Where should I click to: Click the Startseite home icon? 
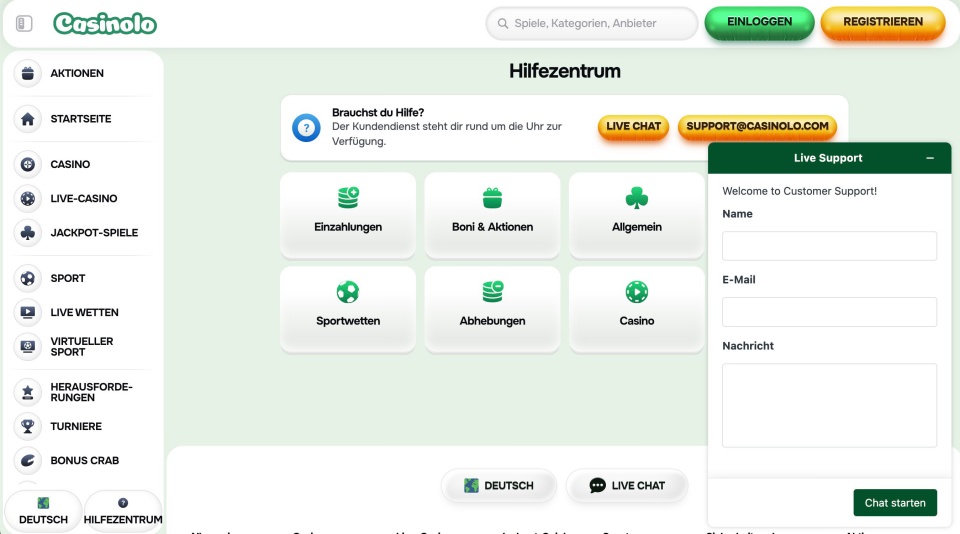click(x=28, y=119)
